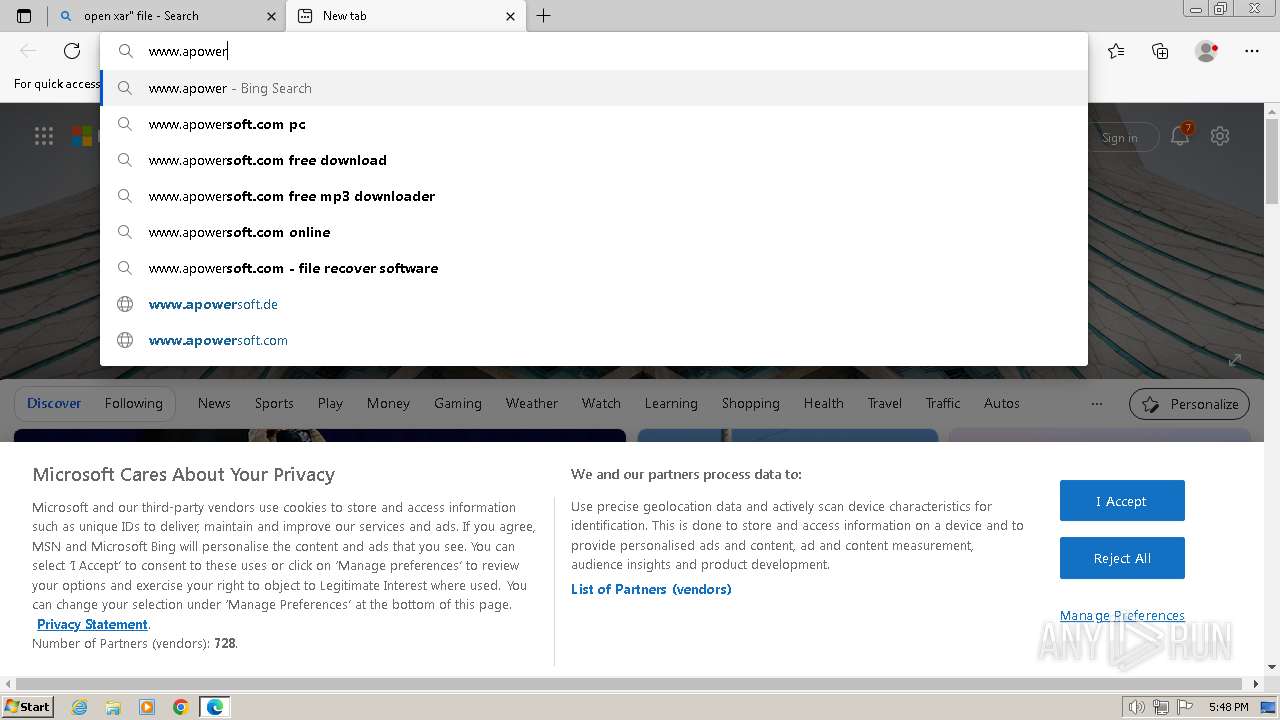Viewport: 1280px width, 720px height.
Task: Open List of Partners (vendors) link
Action: 651,589
